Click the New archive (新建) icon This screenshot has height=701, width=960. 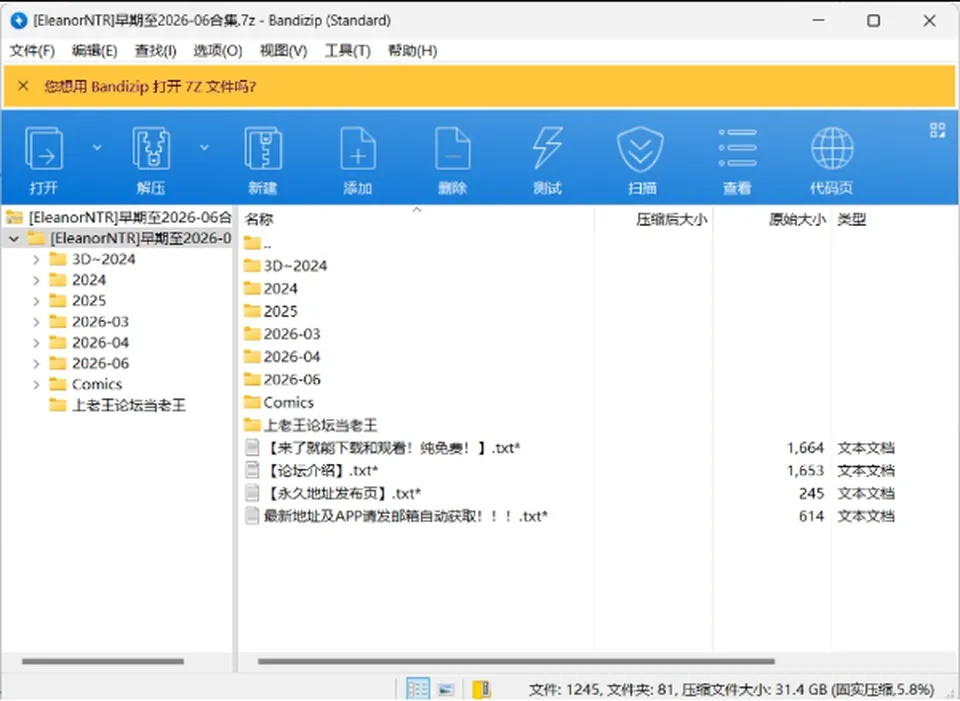[263, 148]
